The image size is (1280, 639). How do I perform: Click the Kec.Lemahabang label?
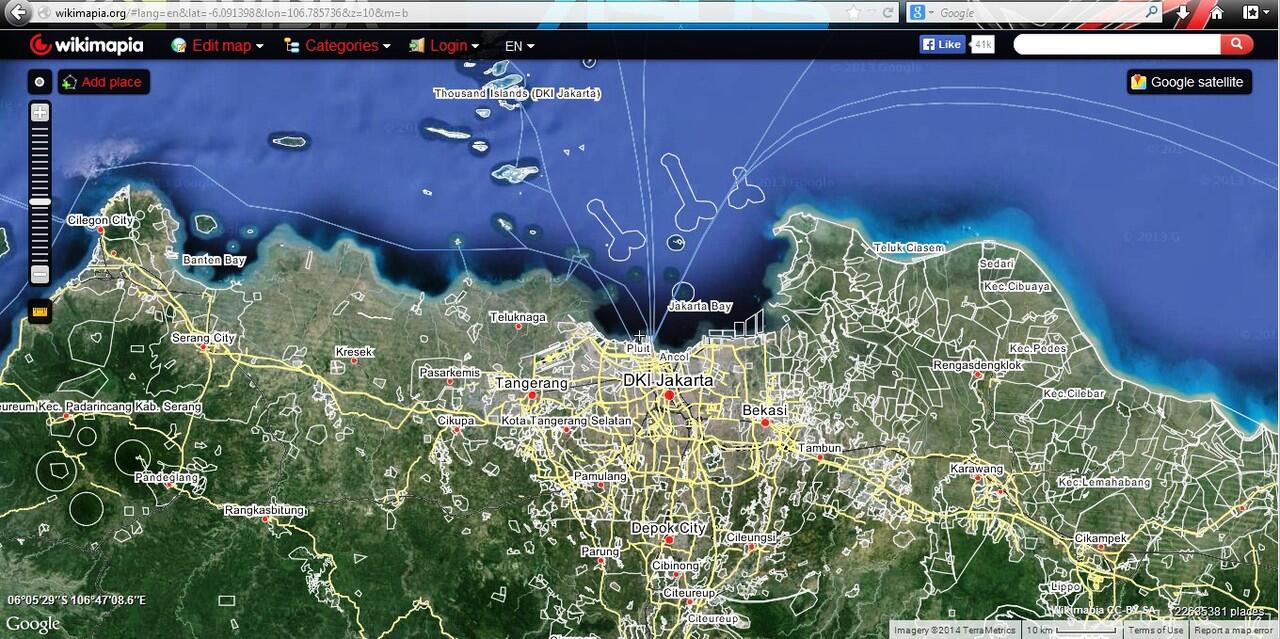(x=1104, y=483)
